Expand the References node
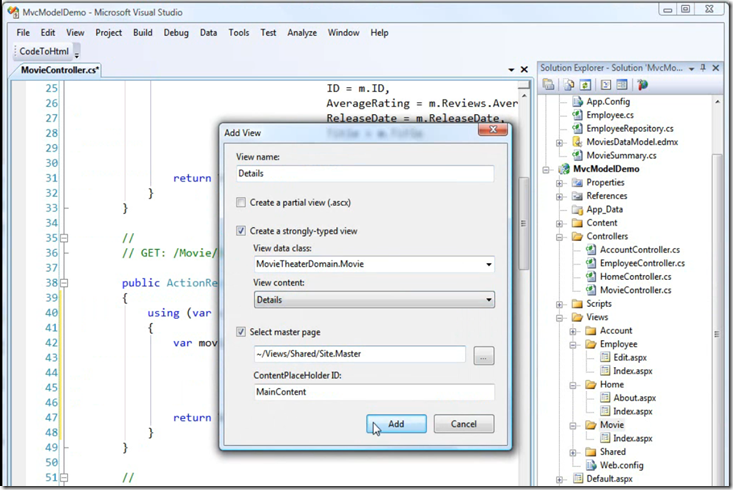This screenshot has width=733, height=490. click(559, 196)
